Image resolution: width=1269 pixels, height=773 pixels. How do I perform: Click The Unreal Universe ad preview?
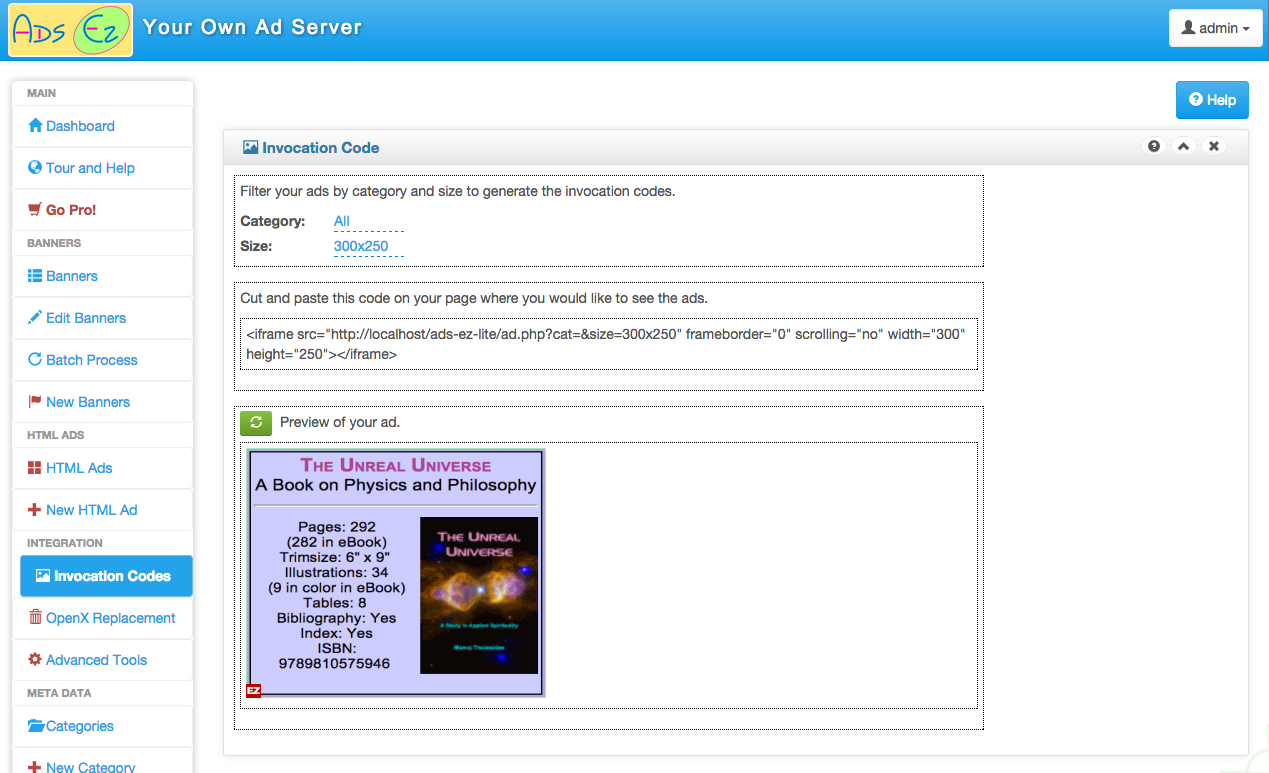click(396, 573)
